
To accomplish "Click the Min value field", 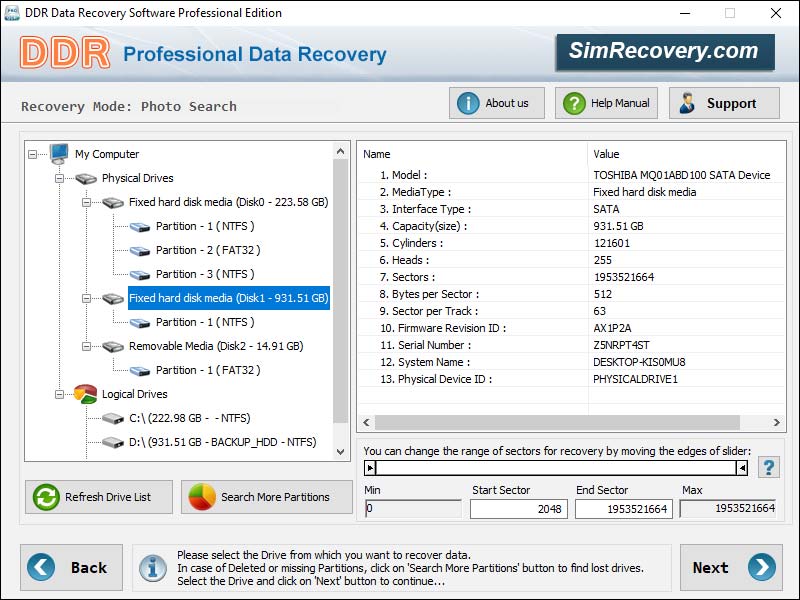I will 413,508.
